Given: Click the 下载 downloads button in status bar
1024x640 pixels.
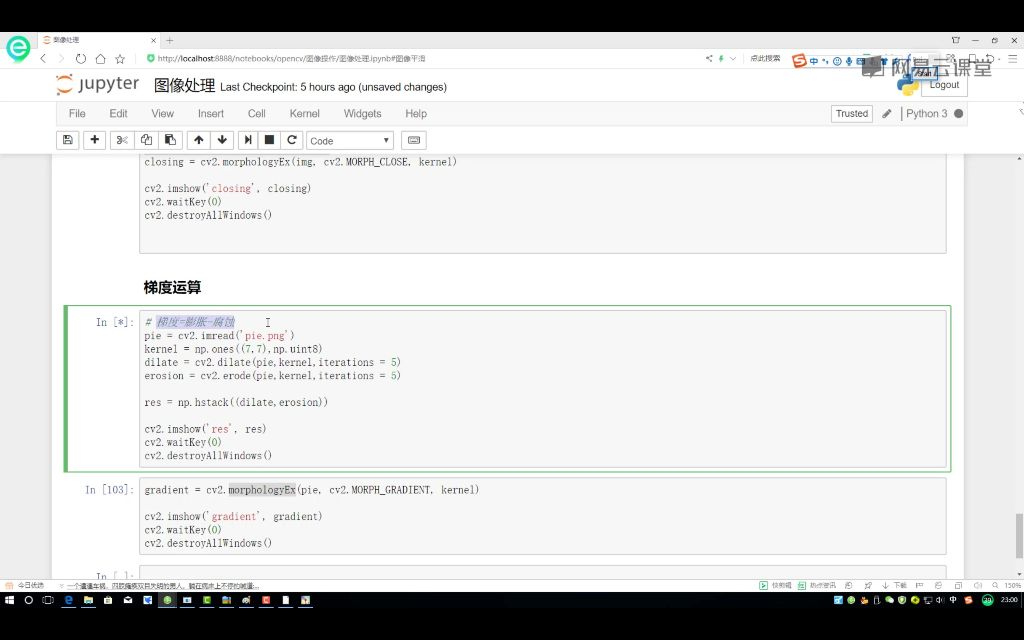Looking at the screenshot, I should [x=895, y=585].
